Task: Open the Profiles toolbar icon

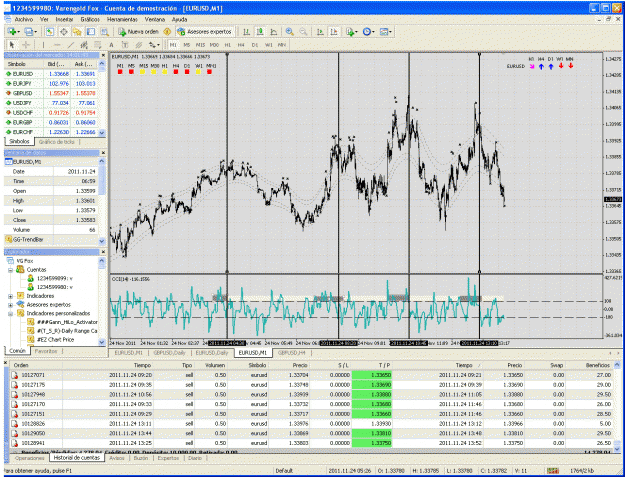Action: 30,32
